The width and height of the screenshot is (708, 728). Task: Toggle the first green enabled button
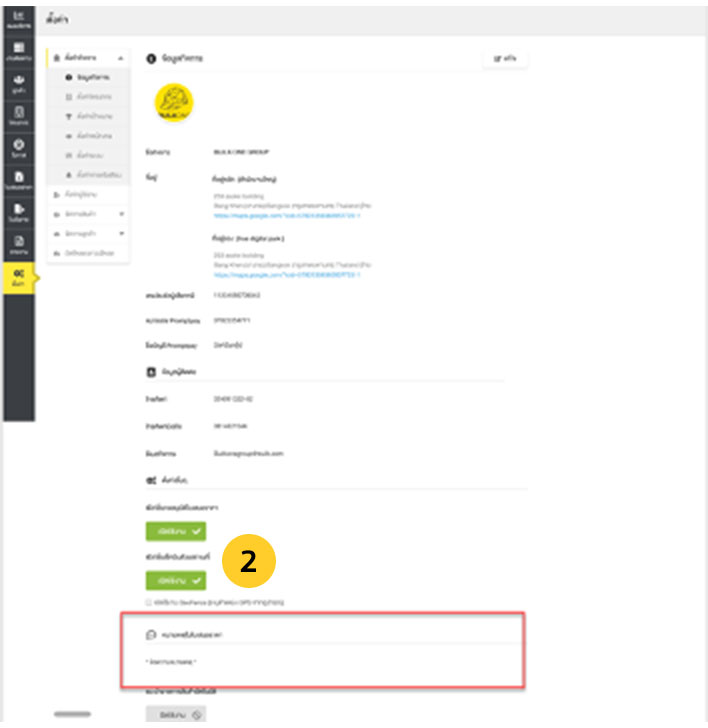pyautogui.click(x=175, y=532)
